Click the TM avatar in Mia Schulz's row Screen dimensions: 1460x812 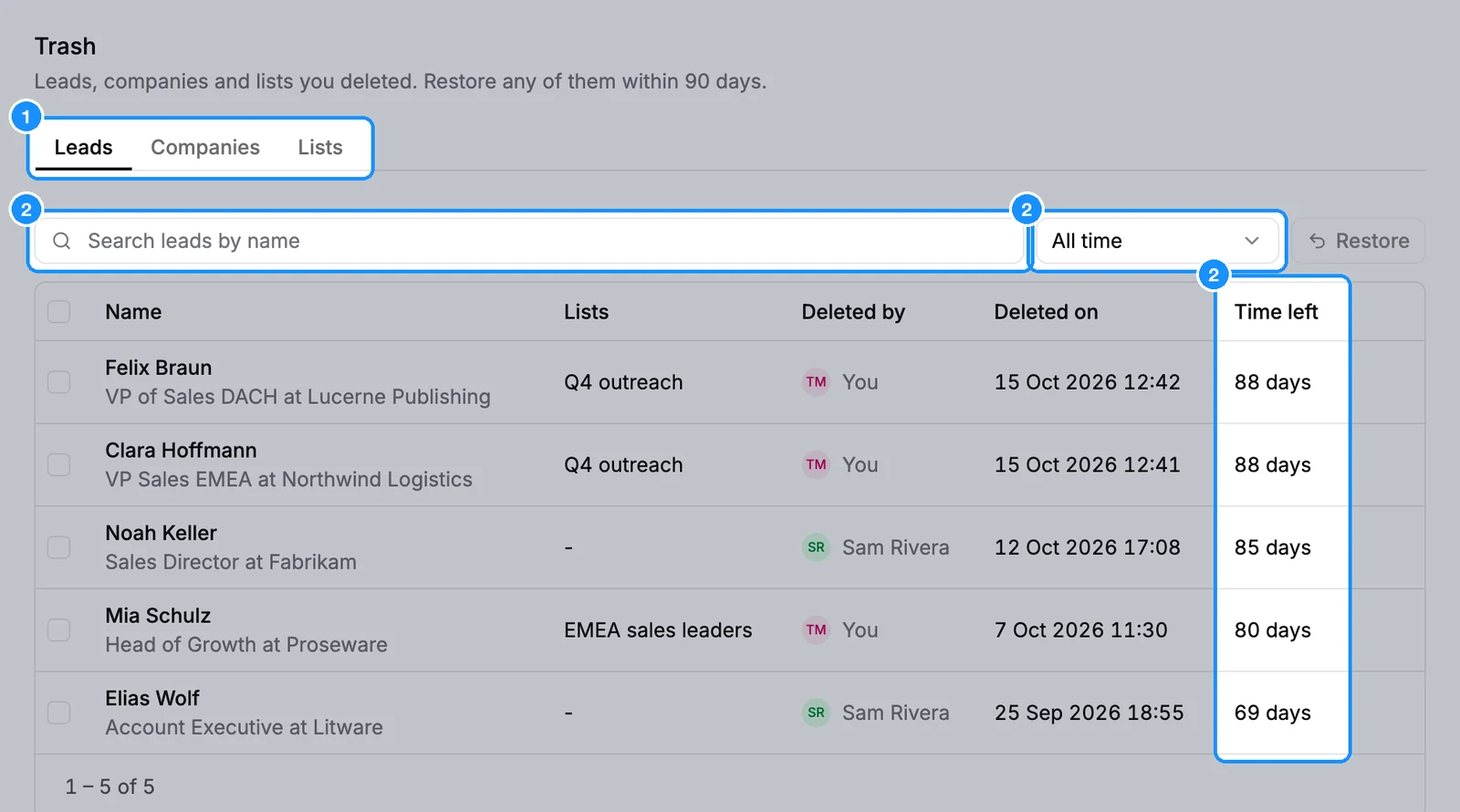click(816, 630)
